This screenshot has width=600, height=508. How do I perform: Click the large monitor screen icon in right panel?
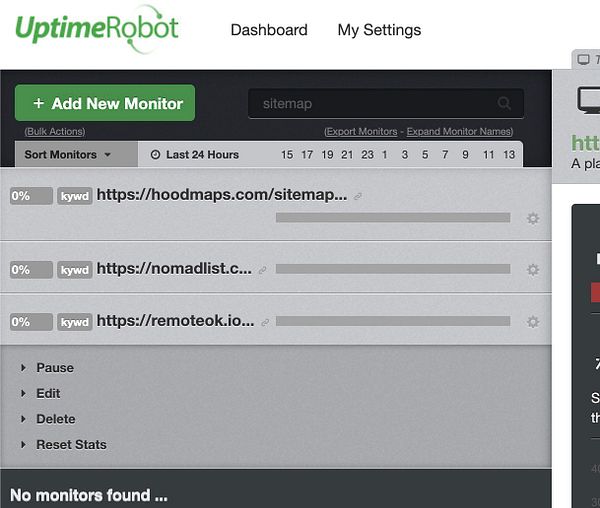click(x=589, y=100)
